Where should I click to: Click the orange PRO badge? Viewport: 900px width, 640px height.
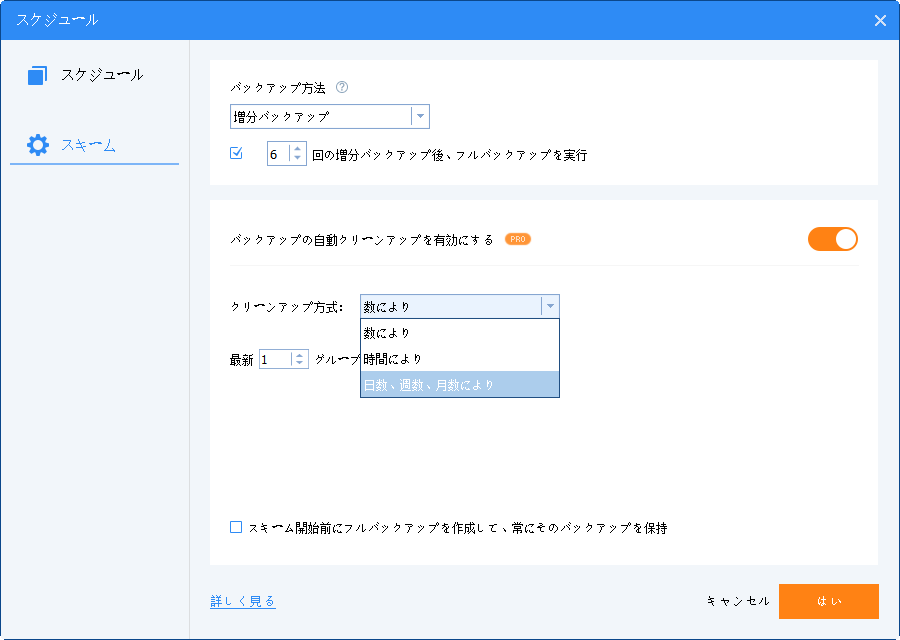[x=518, y=239]
